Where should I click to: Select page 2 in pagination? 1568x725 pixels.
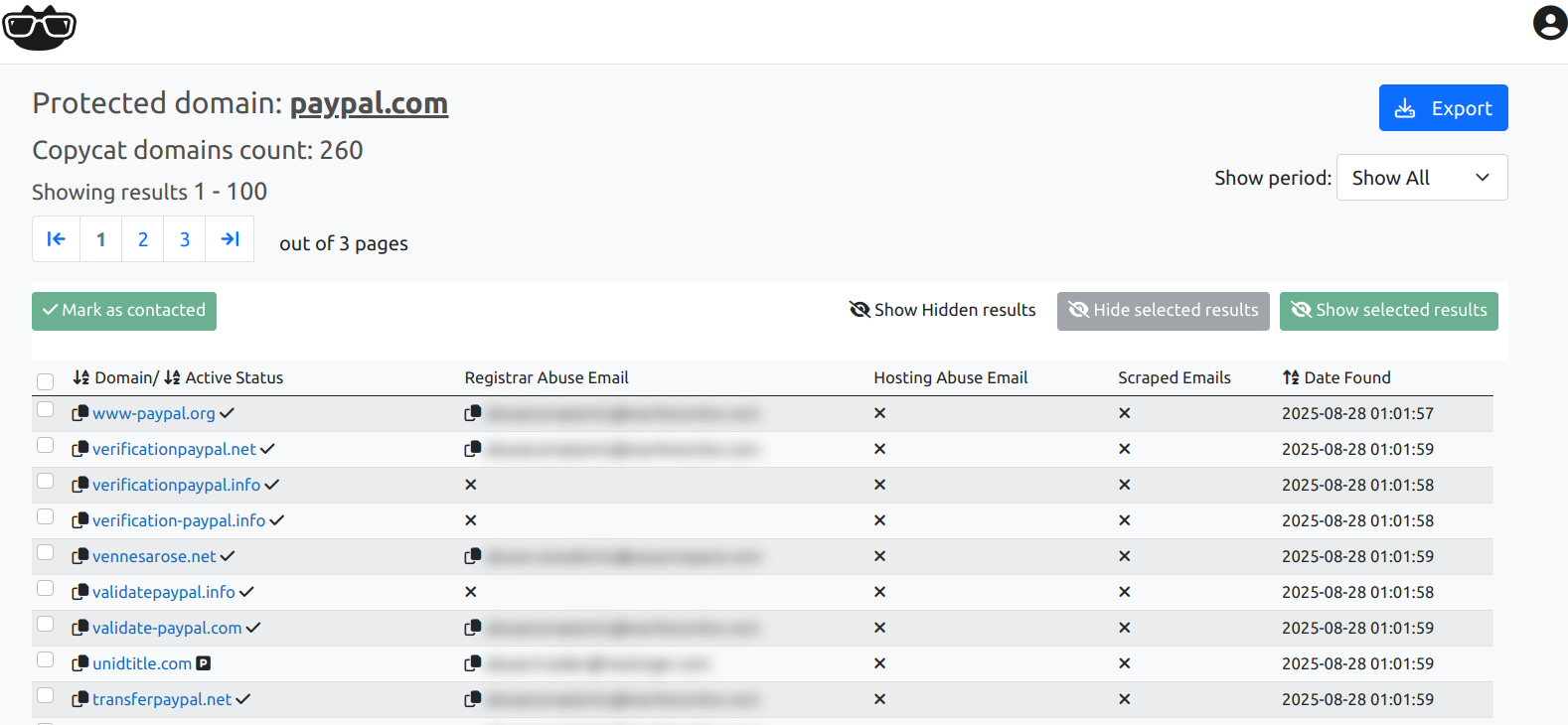pyautogui.click(x=143, y=239)
